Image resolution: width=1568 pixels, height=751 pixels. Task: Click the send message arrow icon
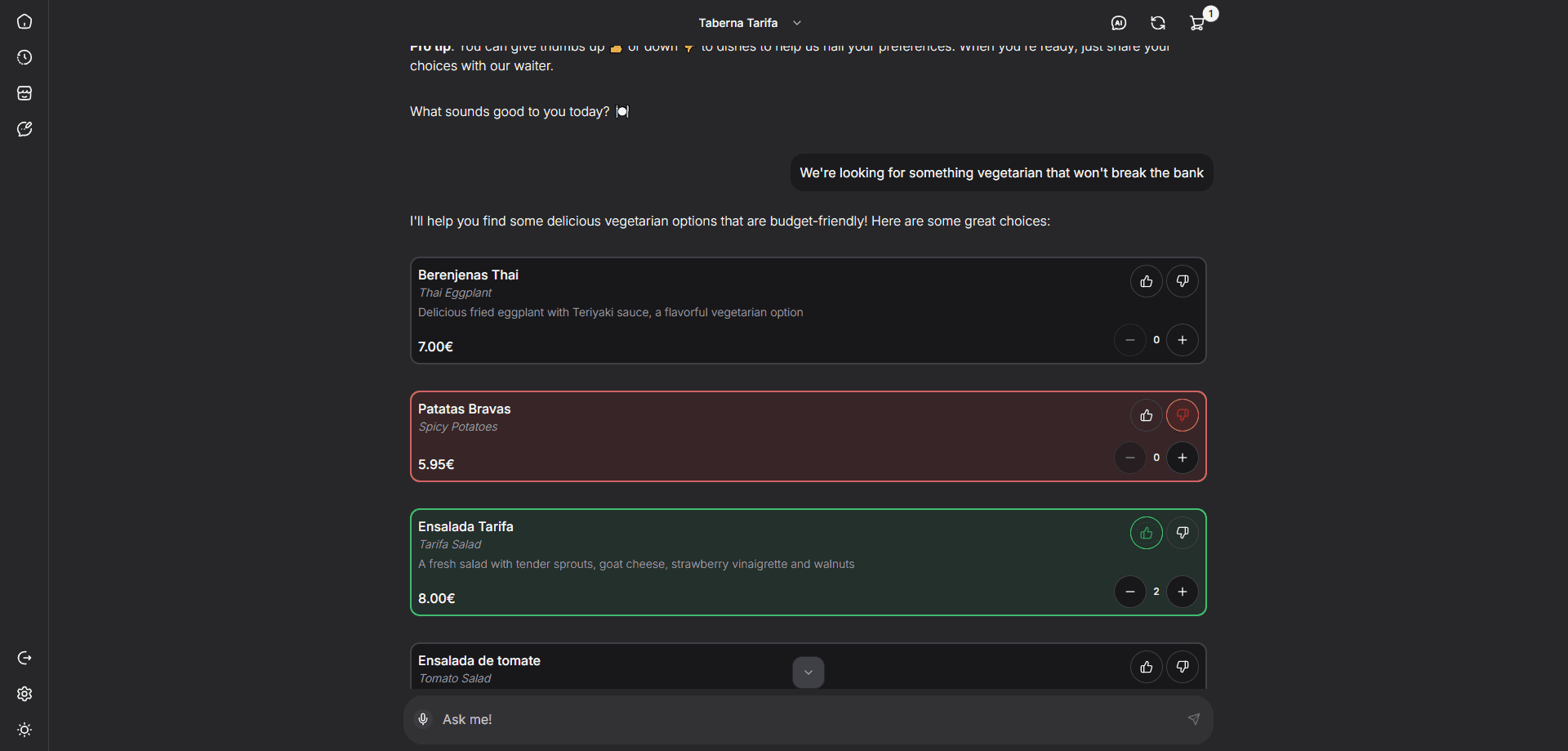[1193, 719]
